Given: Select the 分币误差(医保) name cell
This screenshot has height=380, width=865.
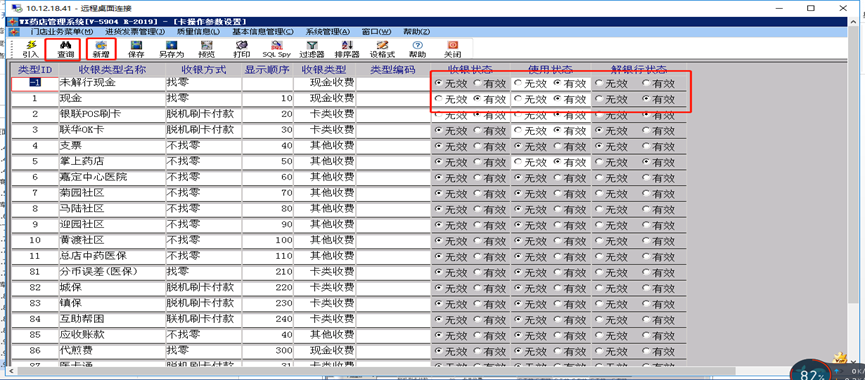Looking at the screenshot, I should 111,272.
